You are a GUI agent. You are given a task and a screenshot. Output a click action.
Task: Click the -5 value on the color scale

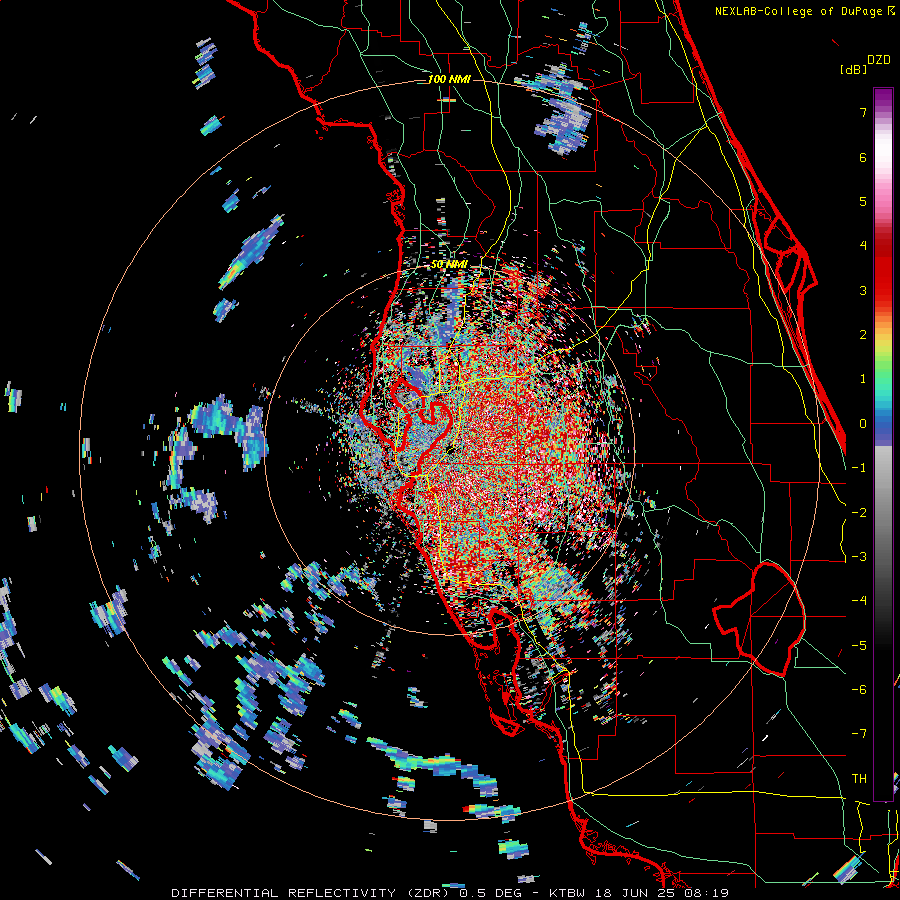pos(859,646)
